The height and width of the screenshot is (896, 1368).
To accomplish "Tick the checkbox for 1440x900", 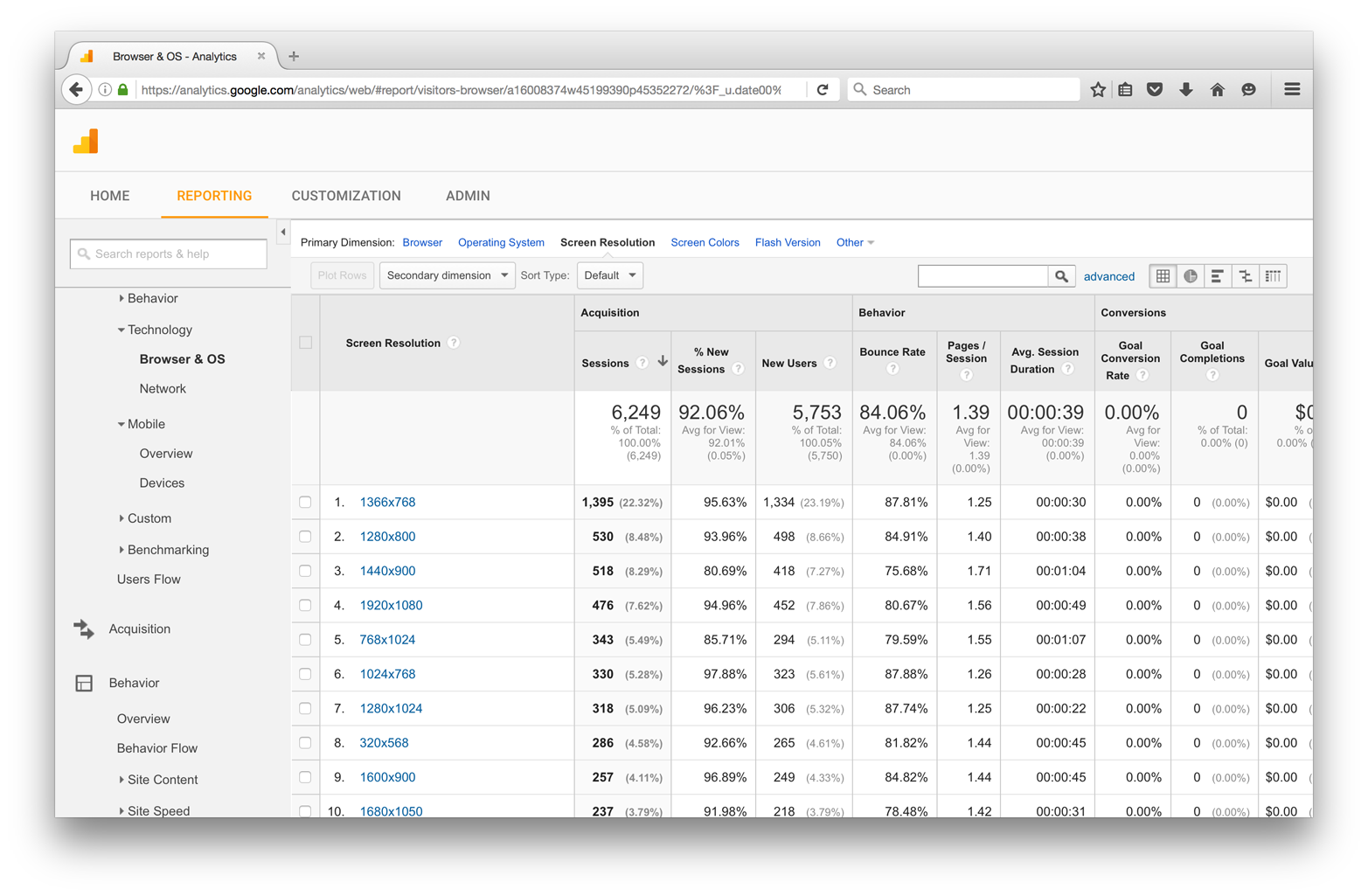I will (x=305, y=571).
